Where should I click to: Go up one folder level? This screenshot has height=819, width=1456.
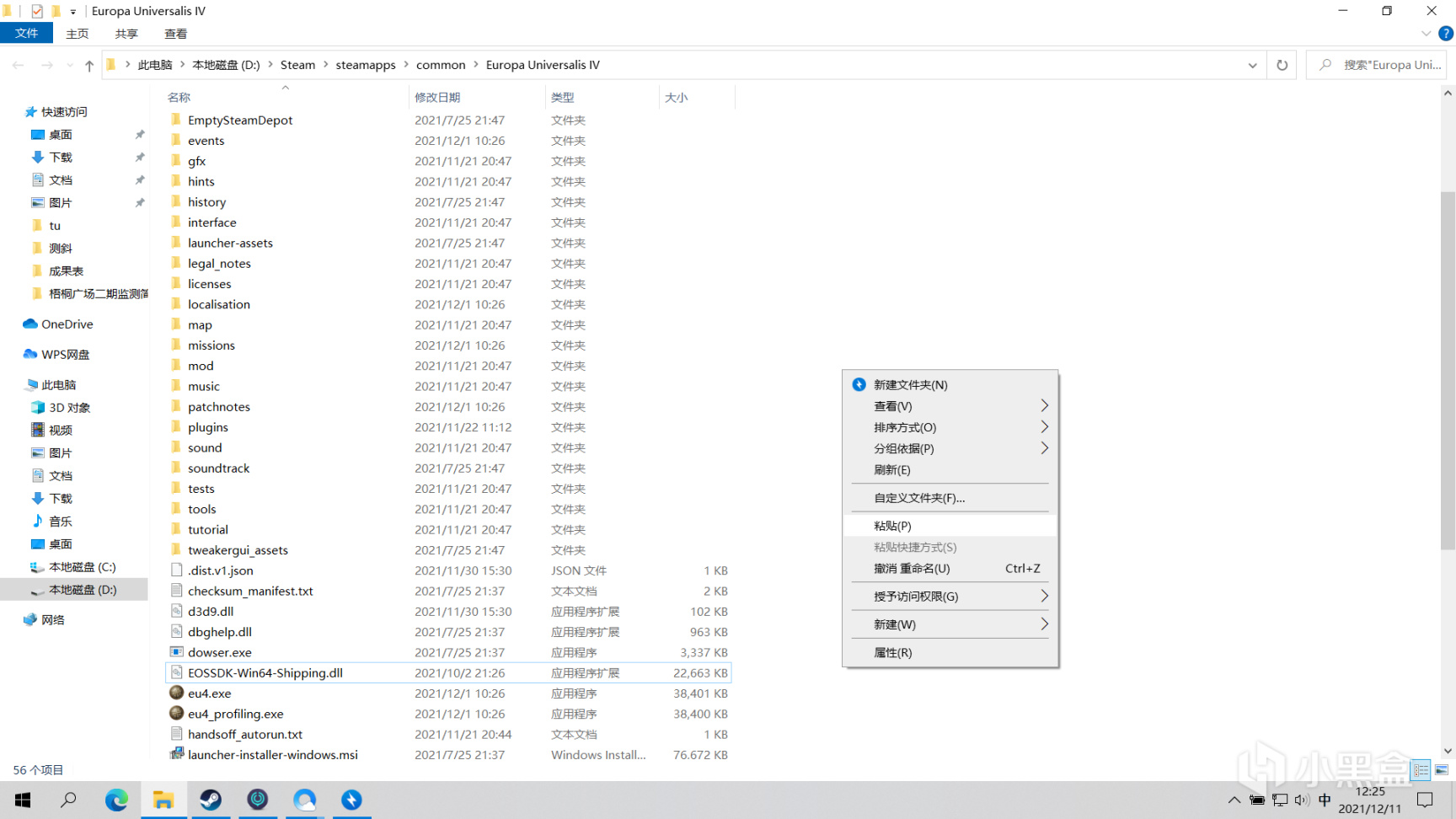click(x=89, y=65)
